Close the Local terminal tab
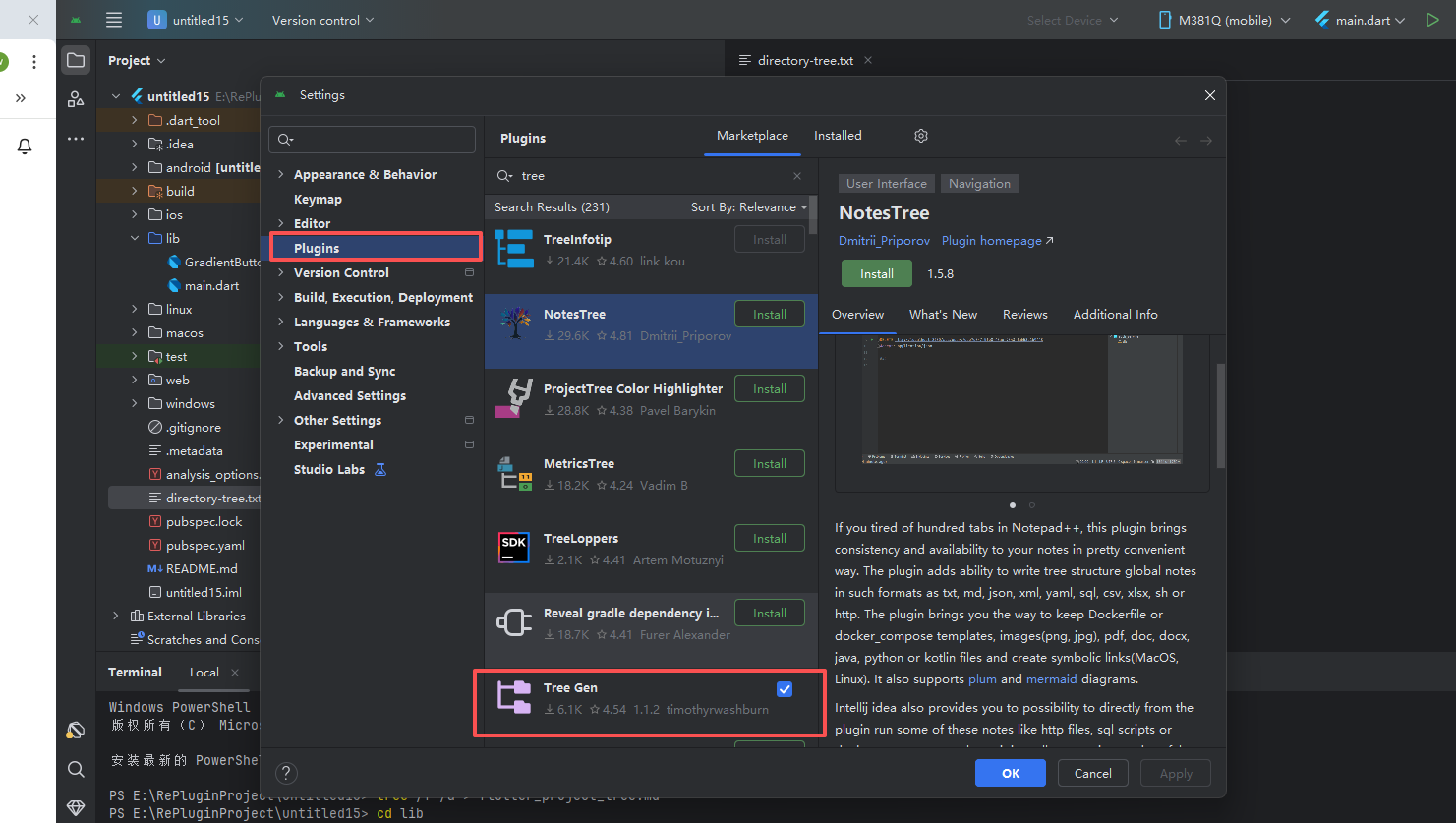Image resolution: width=1456 pixels, height=823 pixels. tap(235, 673)
